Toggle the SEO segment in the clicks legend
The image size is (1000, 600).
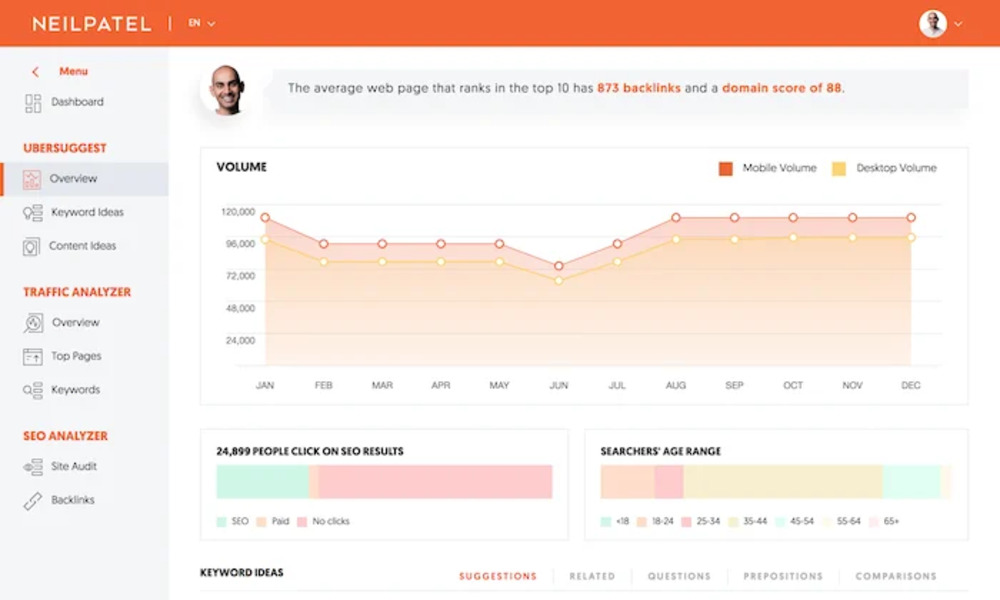pos(222,521)
